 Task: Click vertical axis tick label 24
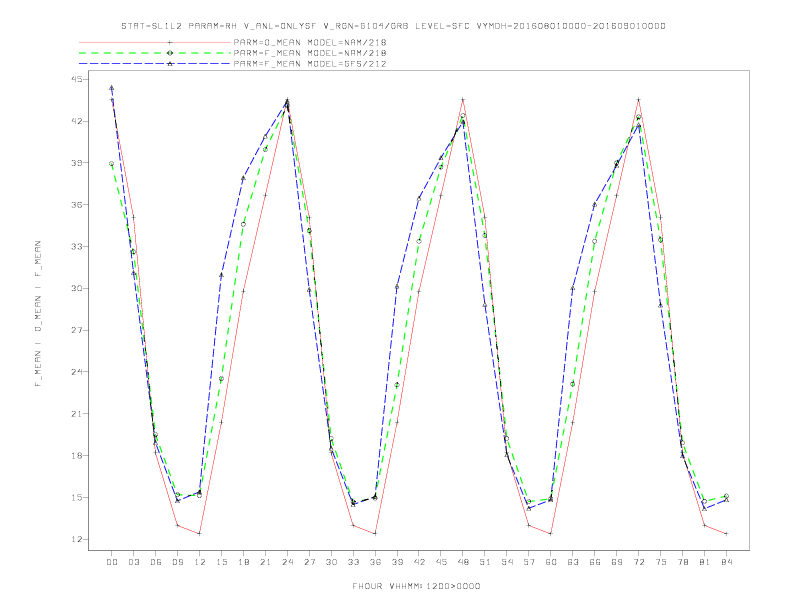coord(77,372)
